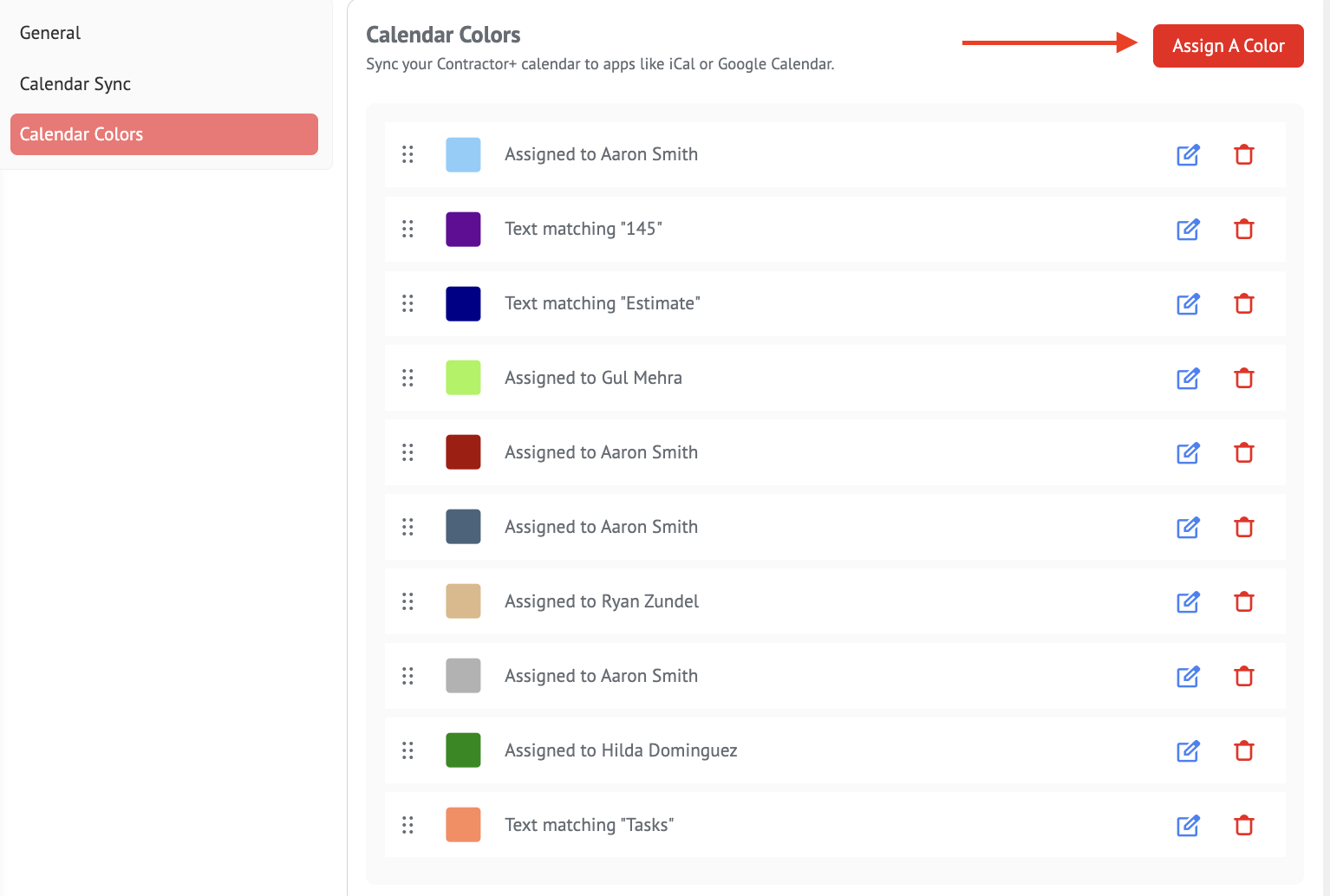1330x896 pixels.
Task: Edit the Text matching "Tasks" rule
Action: tap(1188, 826)
